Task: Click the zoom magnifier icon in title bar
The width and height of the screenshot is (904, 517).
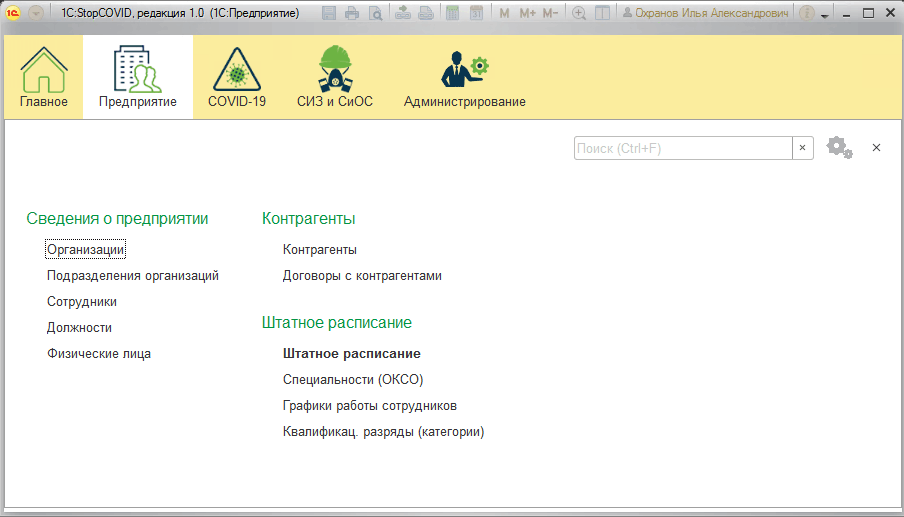Action: [579, 13]
